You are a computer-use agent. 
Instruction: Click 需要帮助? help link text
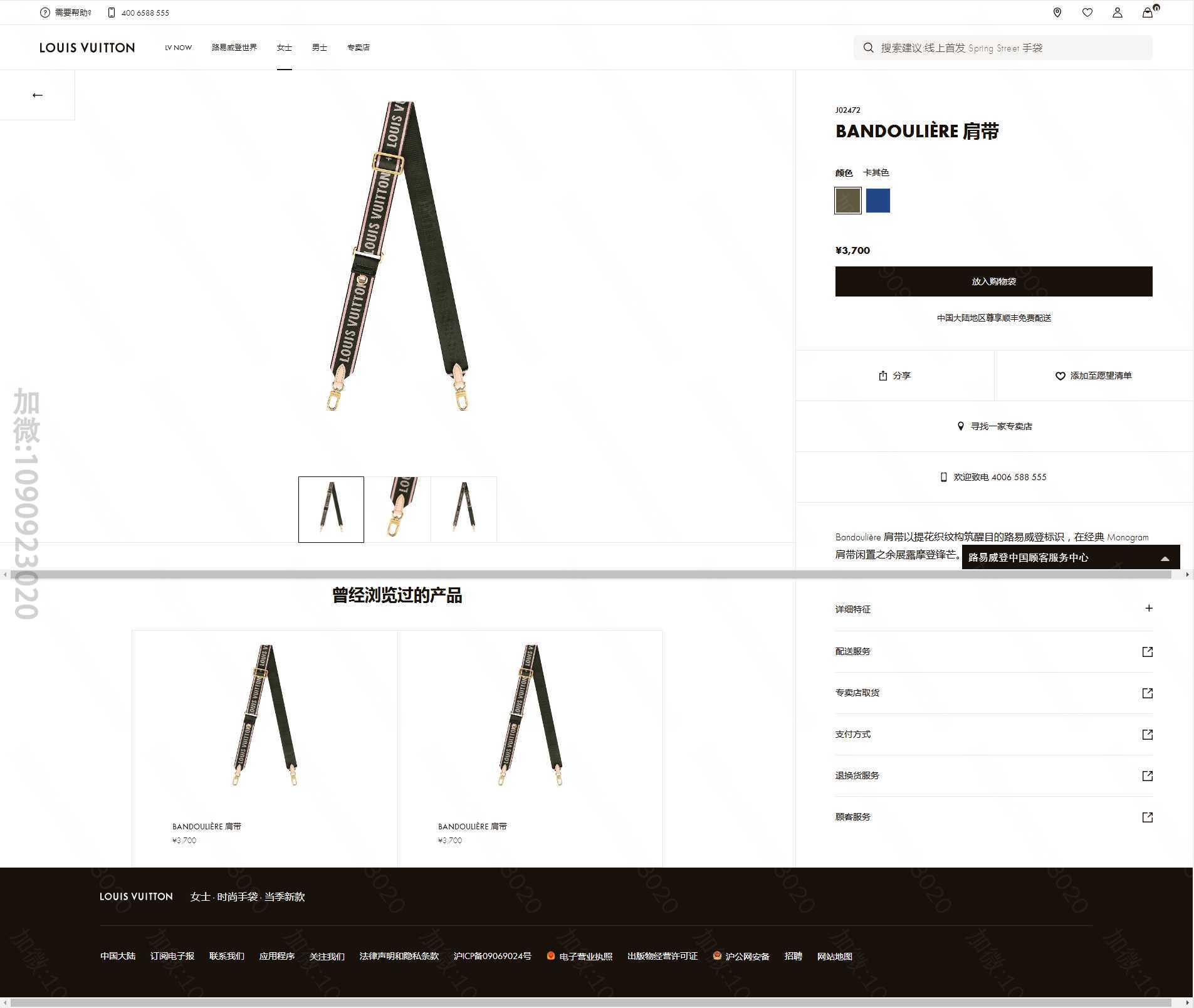(x=73, y=13)
